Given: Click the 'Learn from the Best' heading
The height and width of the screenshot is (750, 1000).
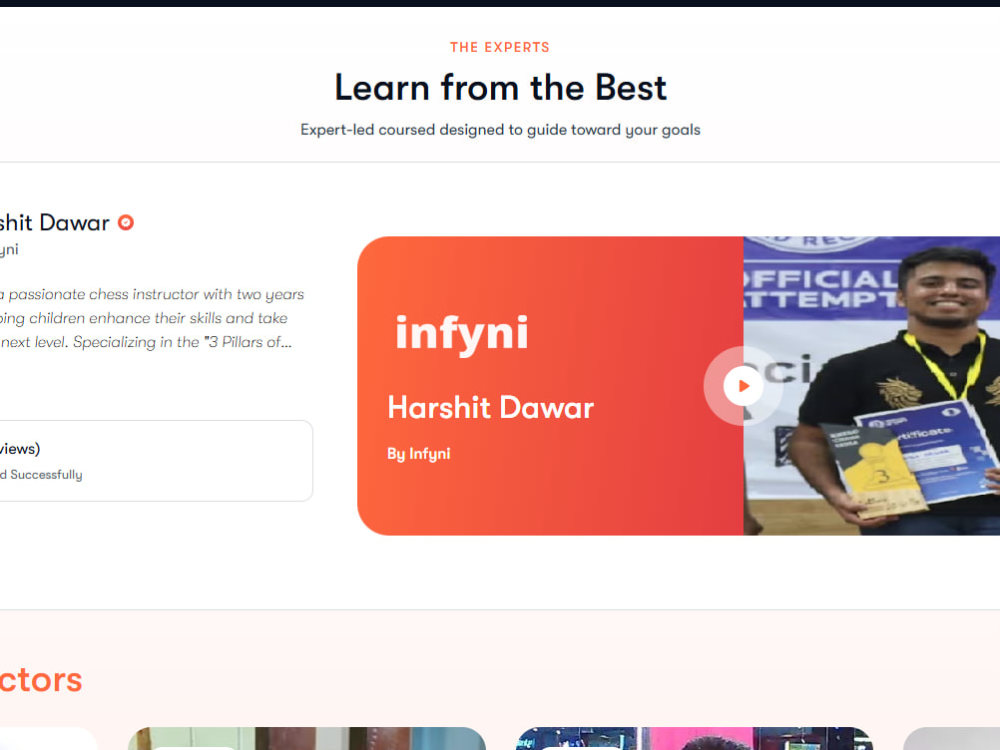Looking at the screenshot, I should [x=501, y=87].
